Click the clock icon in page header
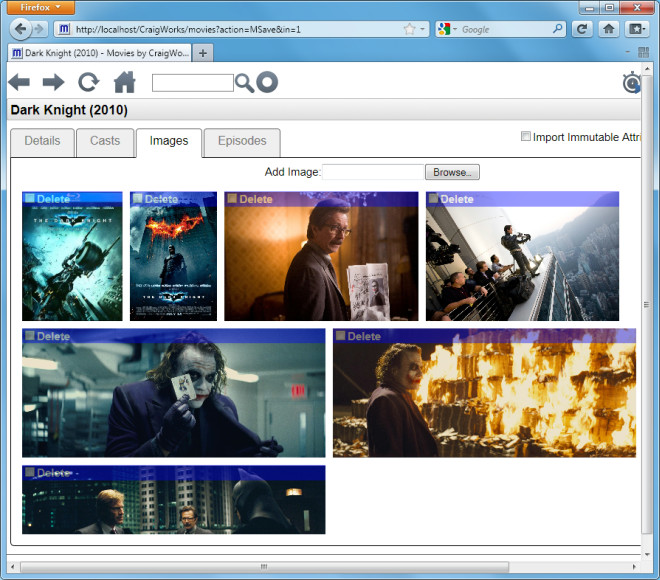Viewport: 660px width, 580px height. (632, 82)
